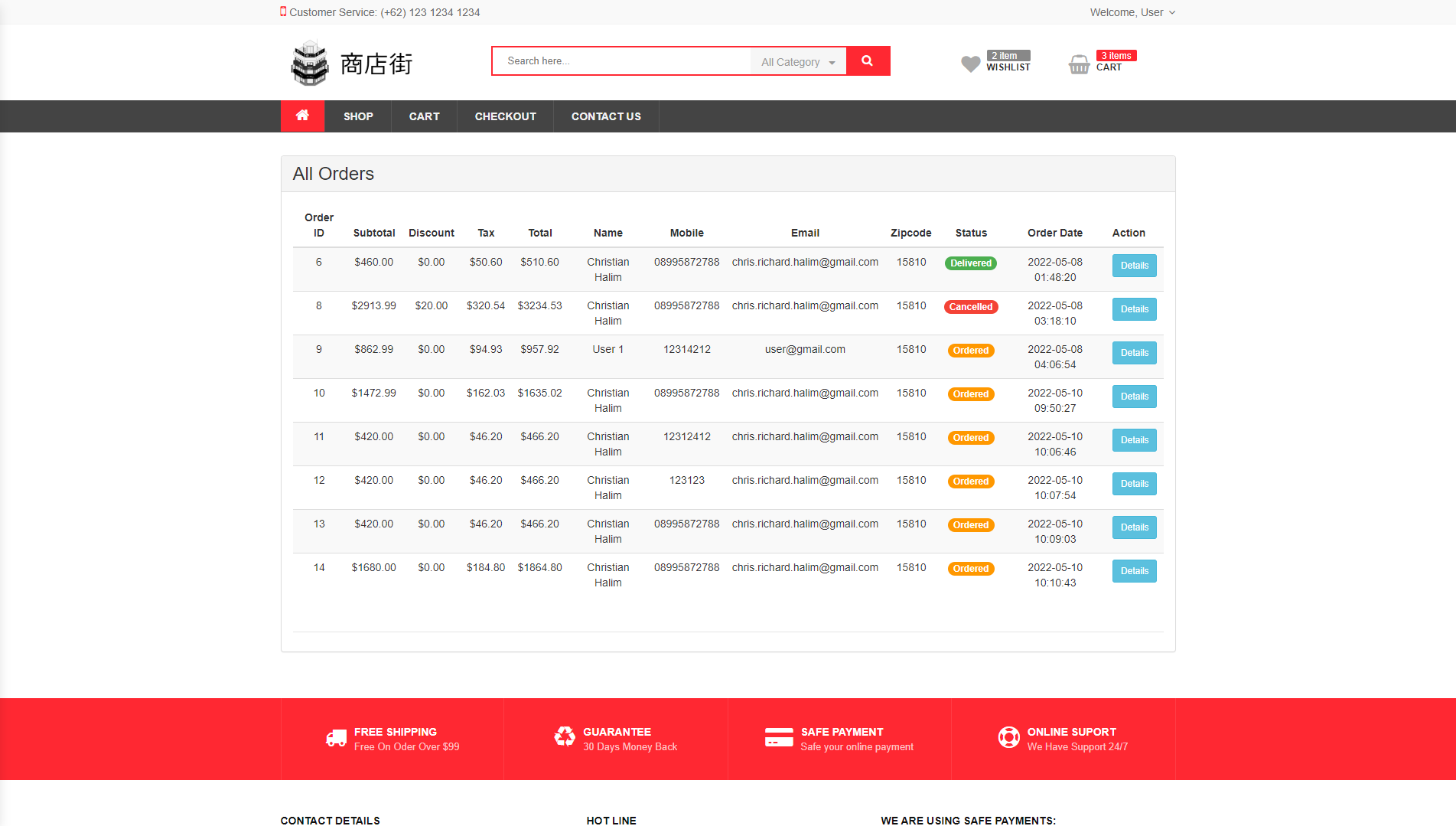
Task: Click the name User 1
Action: (x=607, y=349)
